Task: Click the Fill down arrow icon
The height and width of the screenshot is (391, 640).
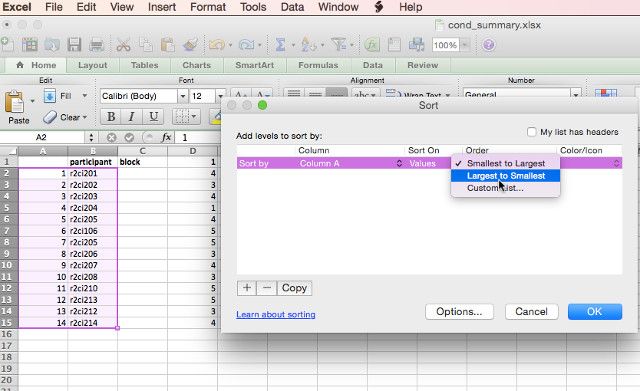Action: click(49, 96)
